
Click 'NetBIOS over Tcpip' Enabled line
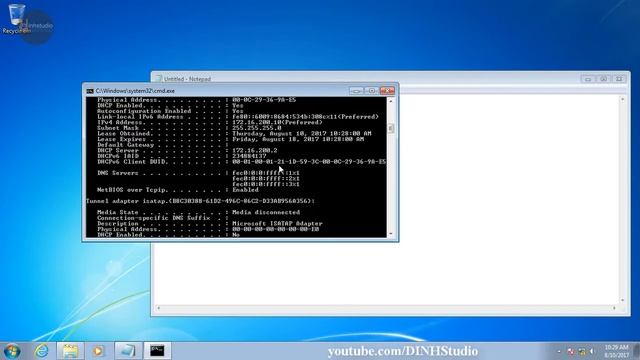pyautogui.click(x=178, y=190)
